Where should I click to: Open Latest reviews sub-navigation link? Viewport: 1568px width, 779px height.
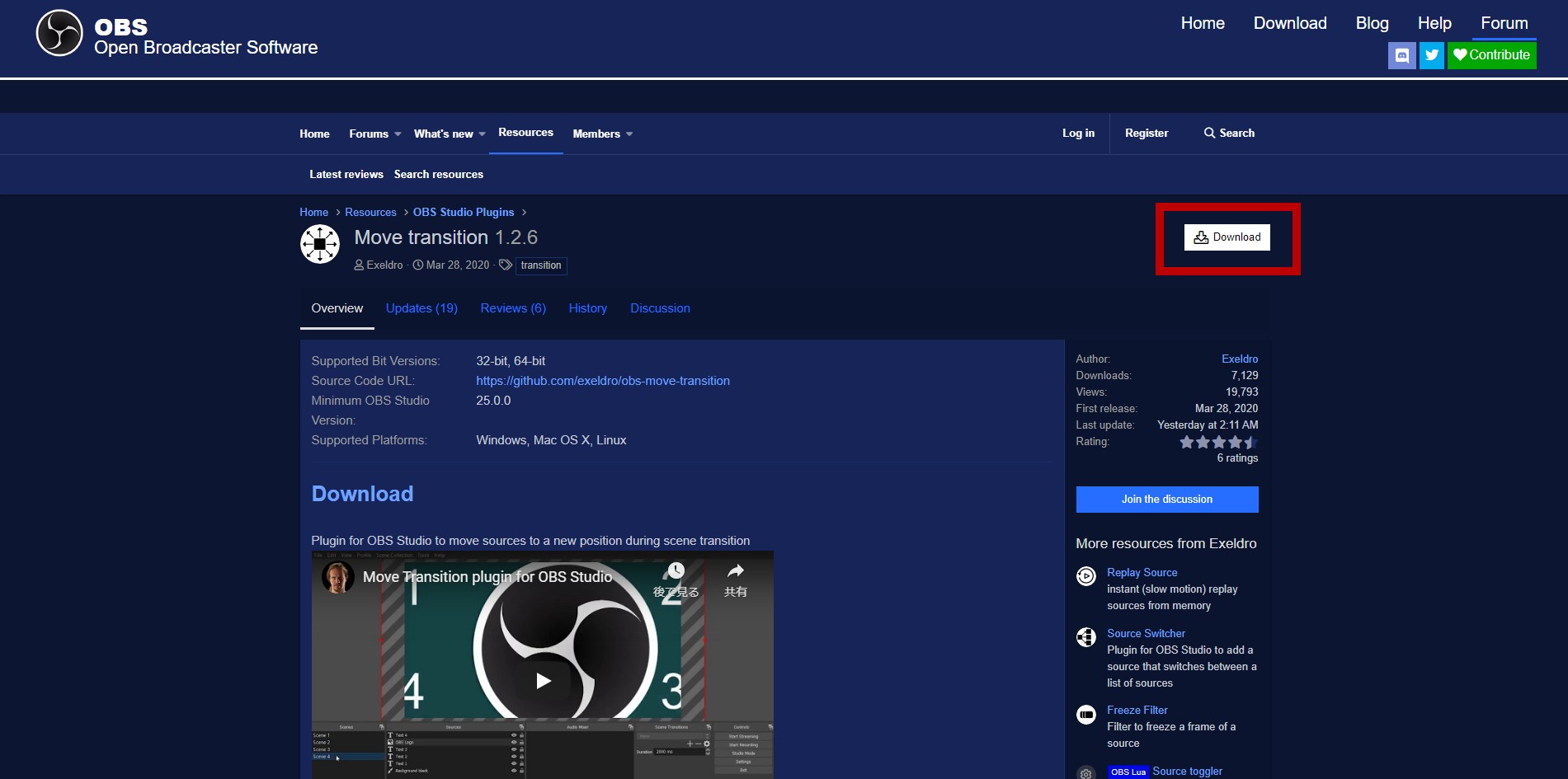click(x=346, y=174)
